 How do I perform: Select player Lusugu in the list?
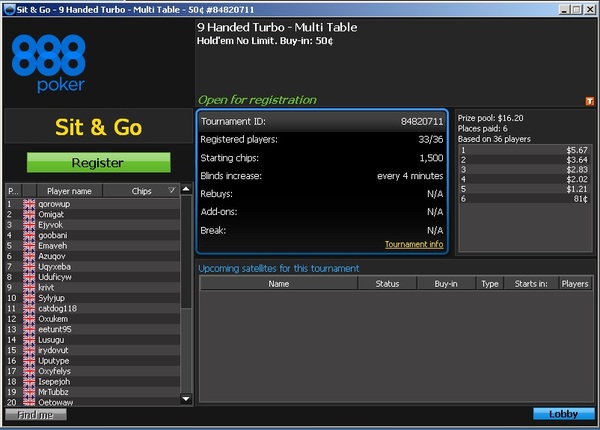93,340
